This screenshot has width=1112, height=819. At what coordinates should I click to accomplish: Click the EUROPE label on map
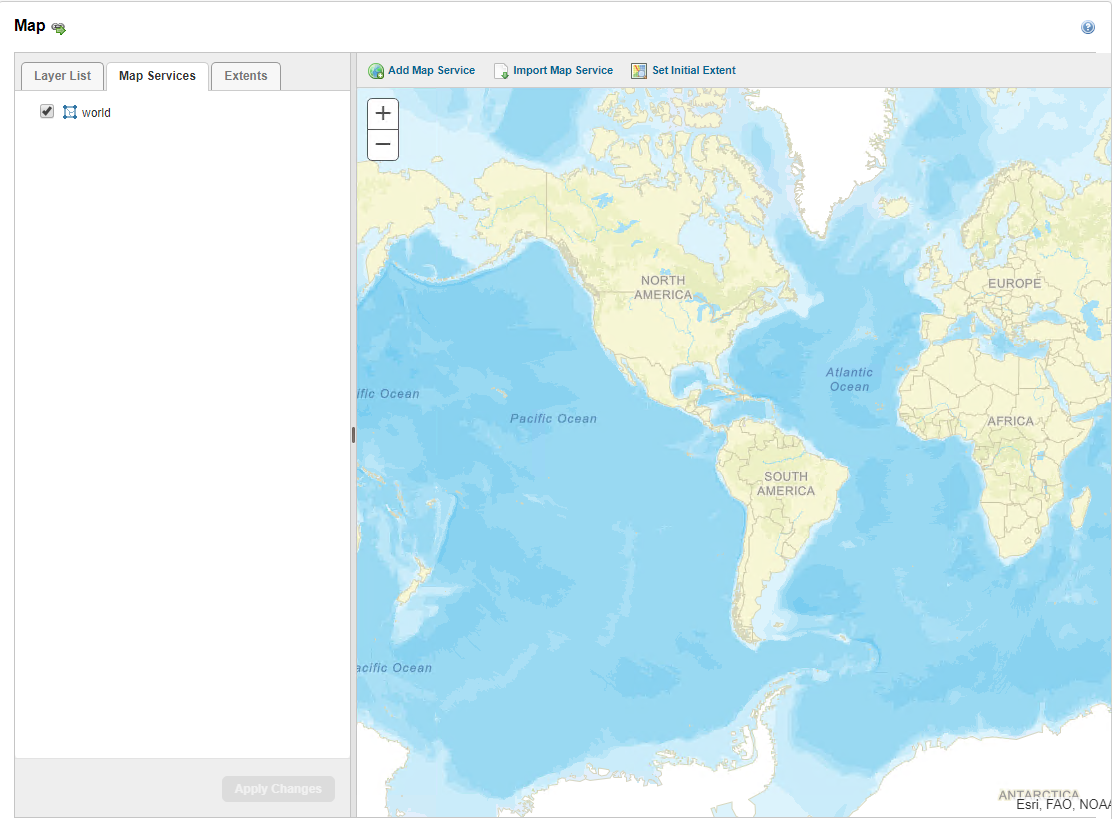(x=1015, y=284)
